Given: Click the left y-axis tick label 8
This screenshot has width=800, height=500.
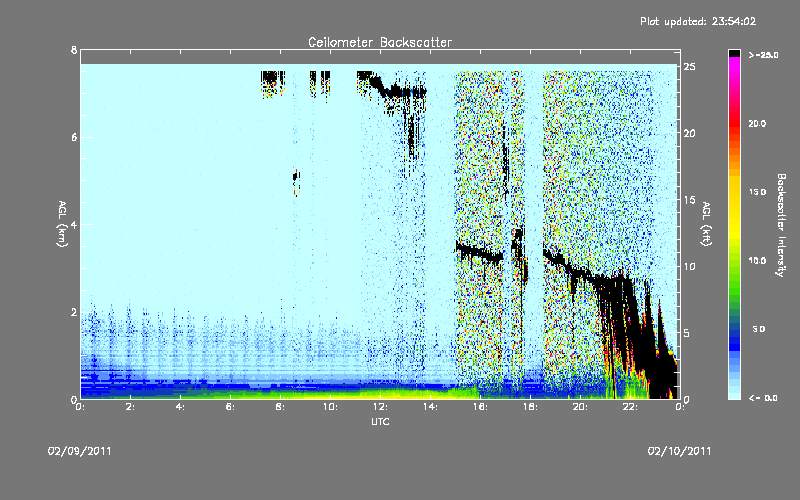Looking at the screenshot, I should (74, 50).
